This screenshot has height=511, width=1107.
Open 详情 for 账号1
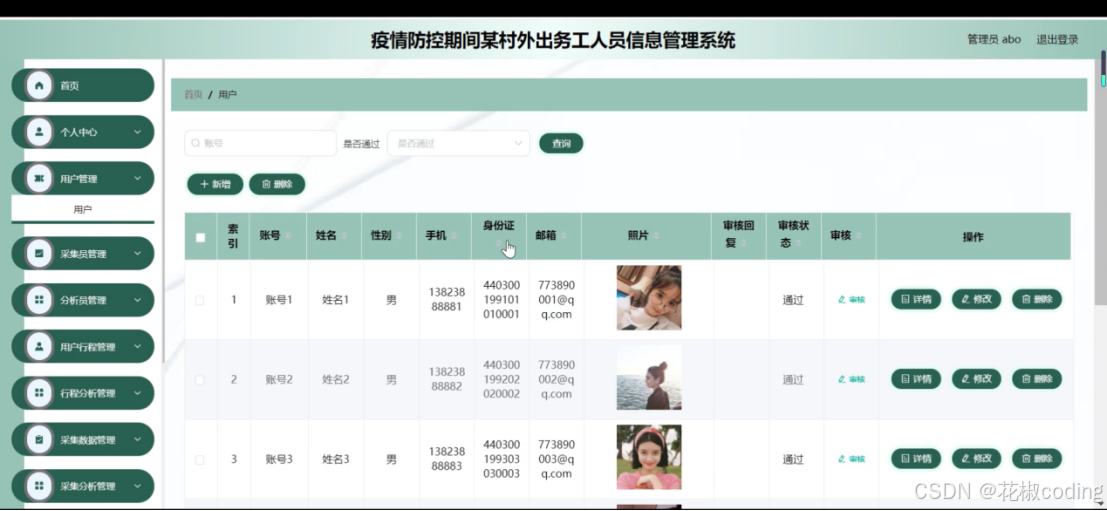(x=916, y=299)
